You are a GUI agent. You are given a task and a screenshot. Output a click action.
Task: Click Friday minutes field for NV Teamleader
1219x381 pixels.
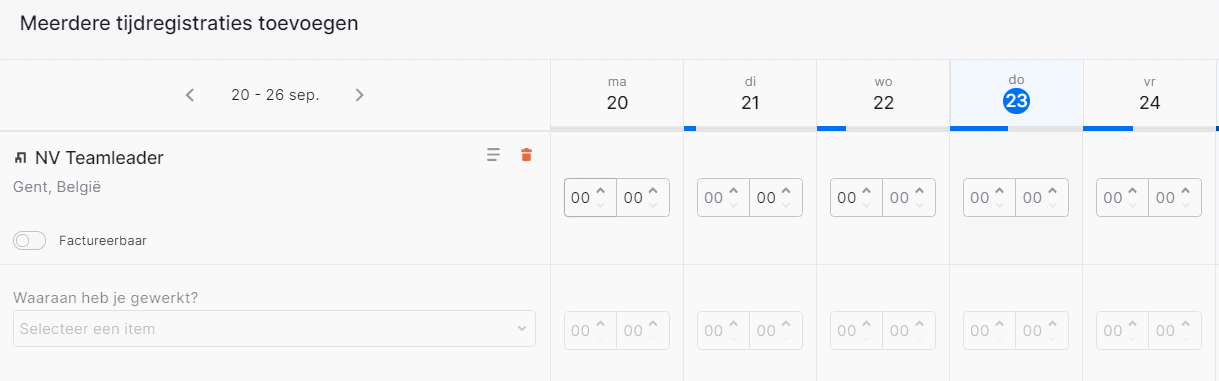pyautogui.click(x=1175, y=198)
